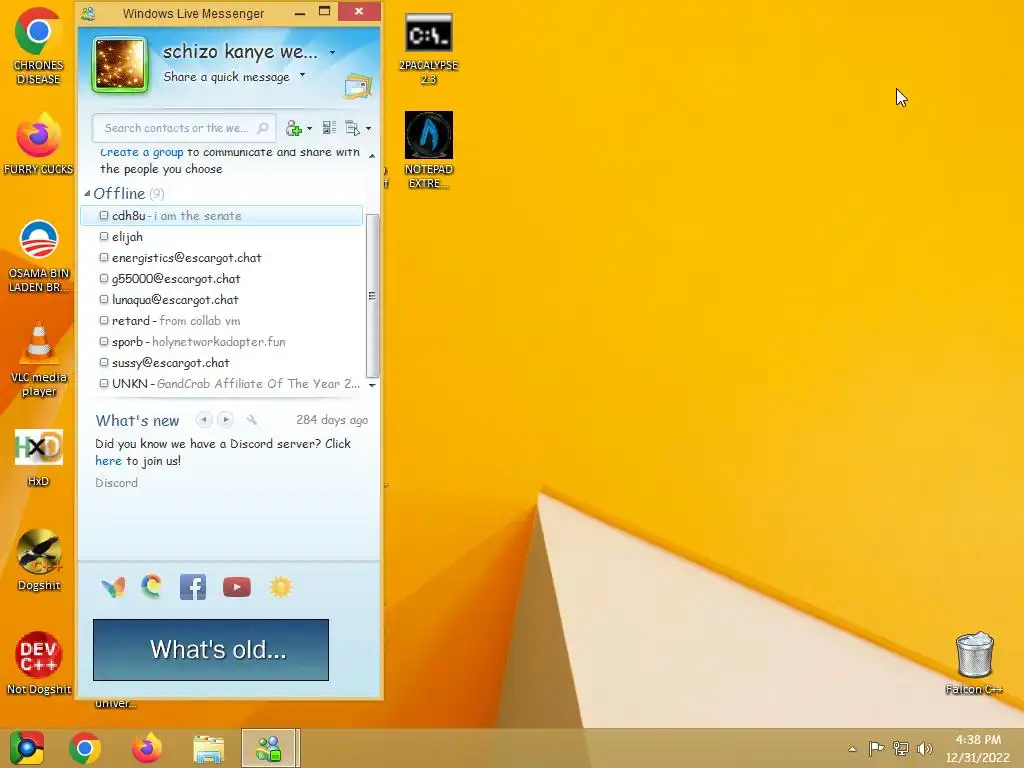Select the HxD desktop icon
Screen dimensions: 1024x768
(38, 457)
